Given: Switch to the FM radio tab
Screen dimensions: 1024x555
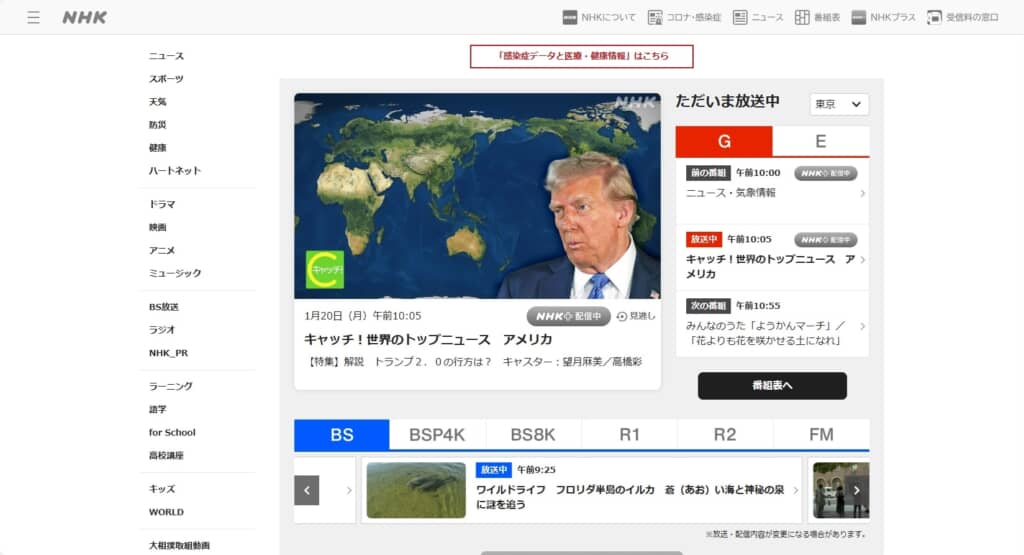Looking at the screenshot, I should pyautogui.click(x=821, y=435).
